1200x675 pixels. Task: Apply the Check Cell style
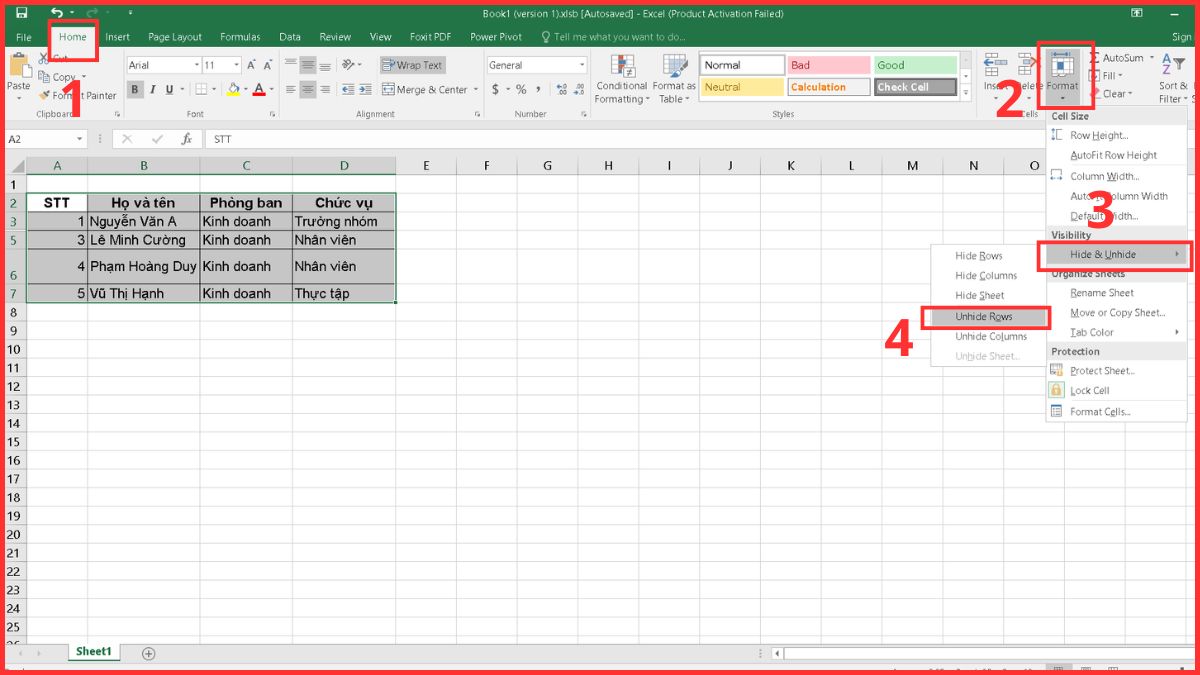click(x=915, y=87)
